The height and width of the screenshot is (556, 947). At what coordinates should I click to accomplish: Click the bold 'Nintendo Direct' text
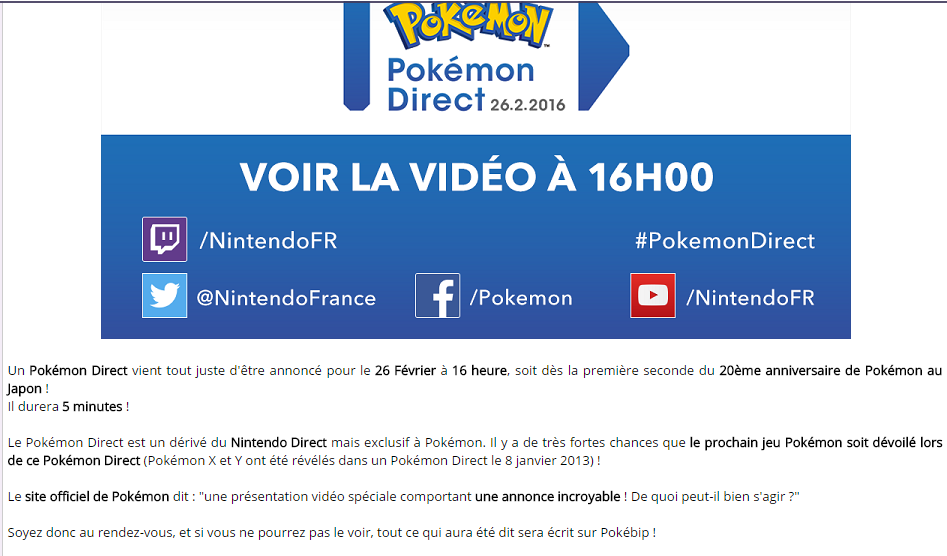point(279,443)
